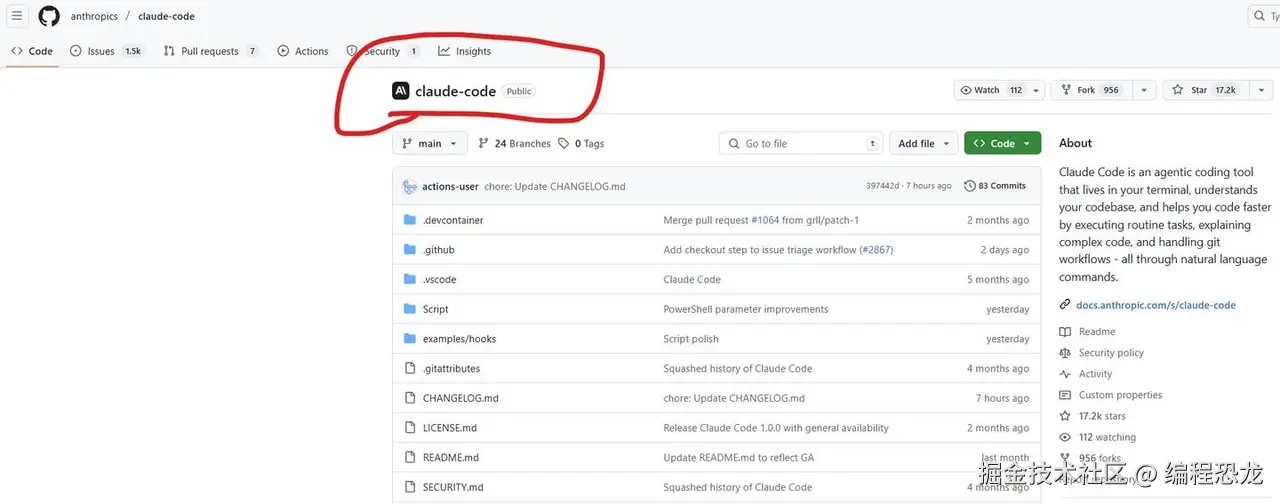This screenshot has width=1280, height=504.
Task: Click the Issues tab circle icon
Action: (76, 51)
